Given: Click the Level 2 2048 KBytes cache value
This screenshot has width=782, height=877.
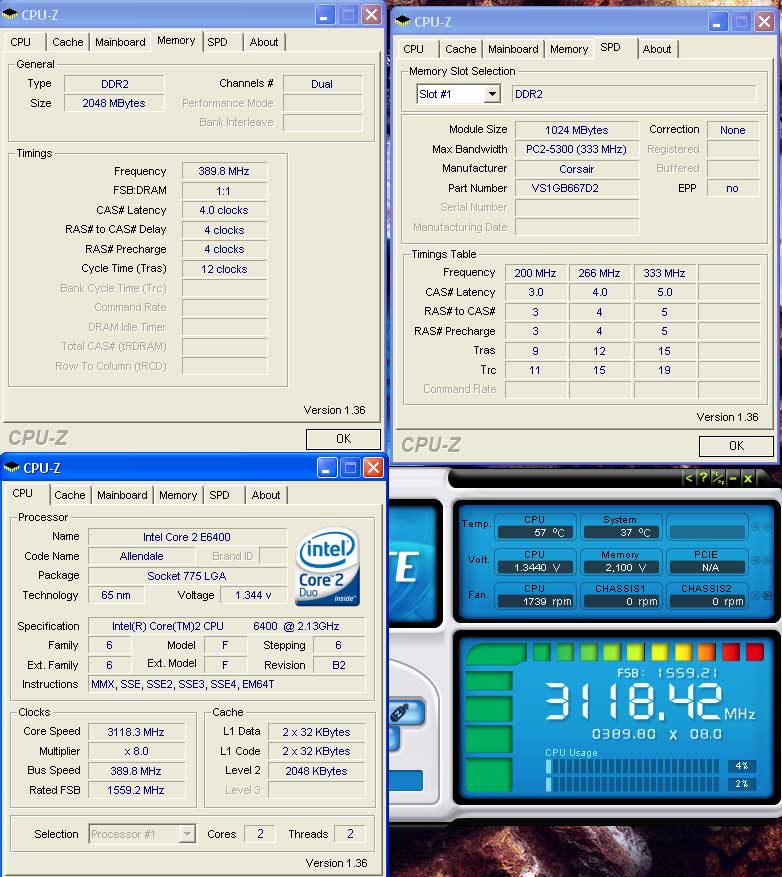Looking at the screenshot, I should click(317, 771).
